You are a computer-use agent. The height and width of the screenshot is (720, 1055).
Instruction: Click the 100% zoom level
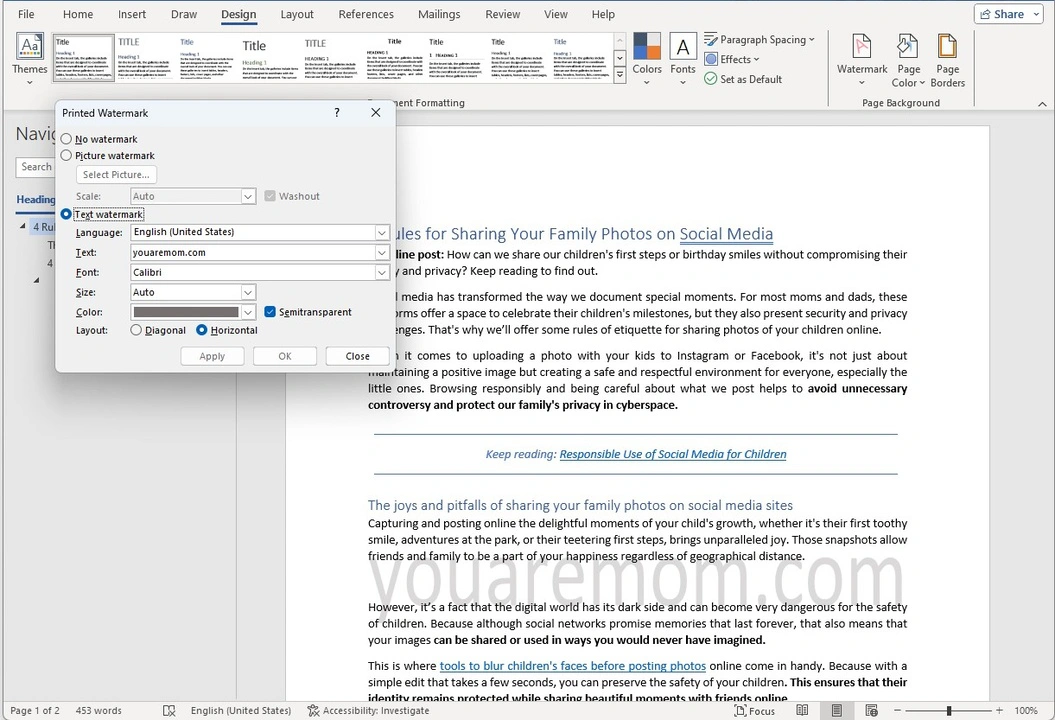(x=1025, y=711)
